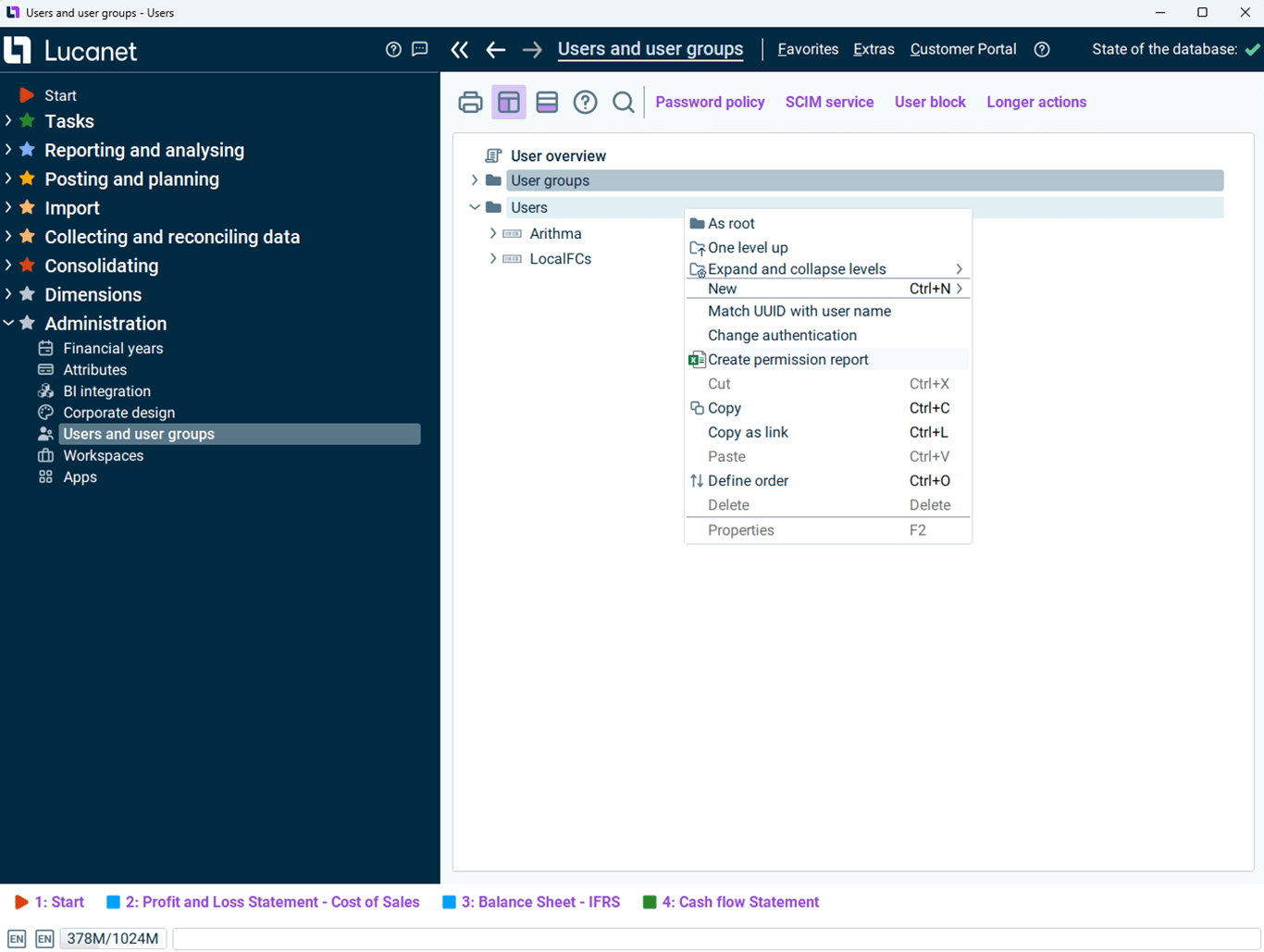Open Customer Portal link
Screen dimensions: 1264x952
(963, 49)
